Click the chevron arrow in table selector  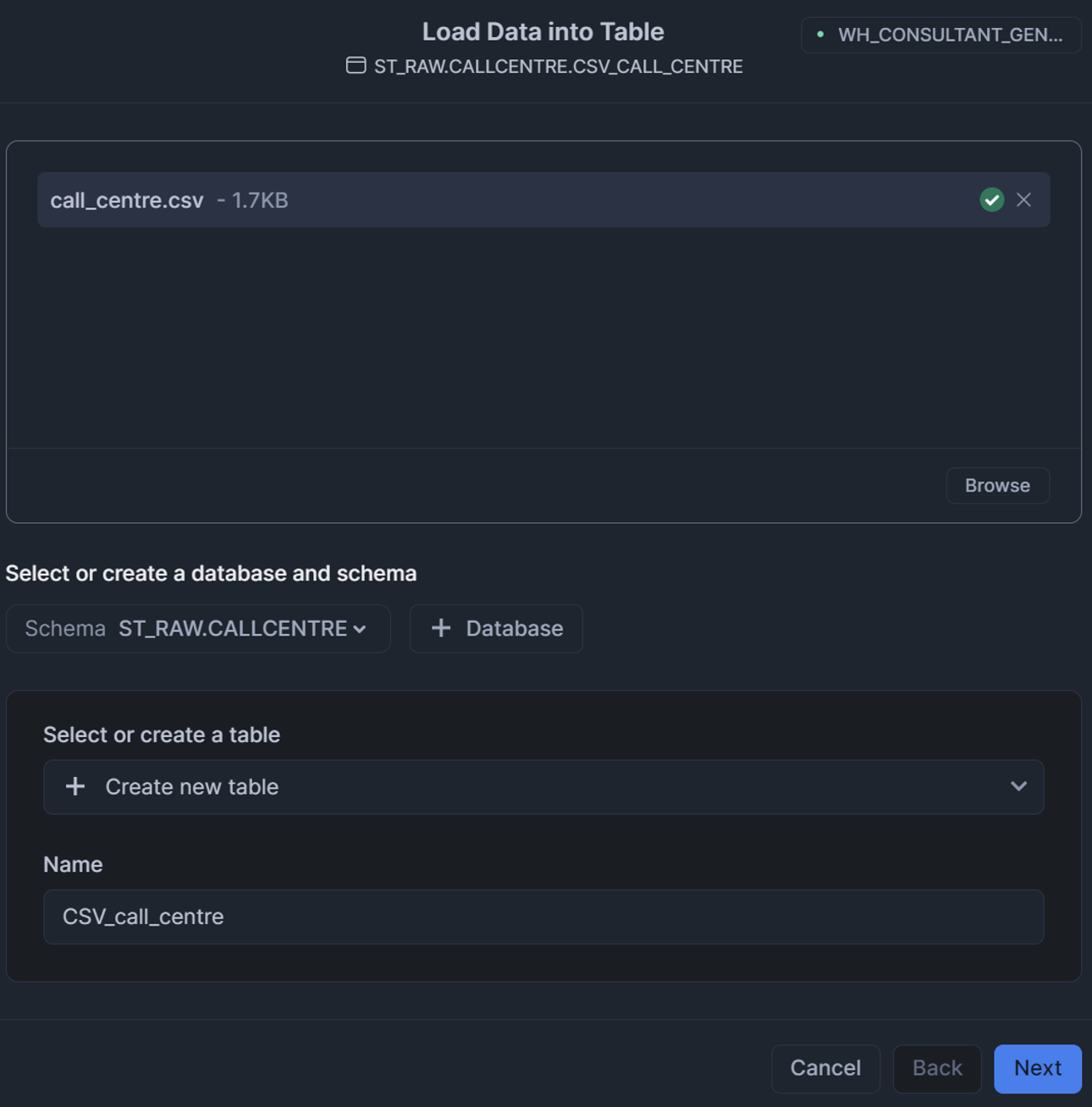pos(1018,786)
